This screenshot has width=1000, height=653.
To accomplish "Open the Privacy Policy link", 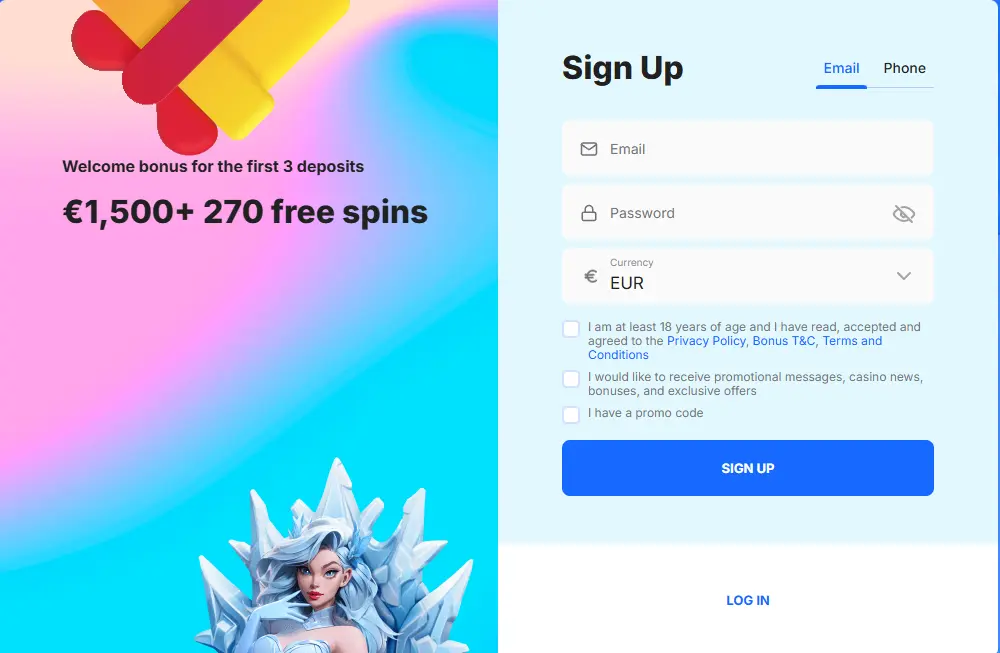I will [x=706, y=341].
